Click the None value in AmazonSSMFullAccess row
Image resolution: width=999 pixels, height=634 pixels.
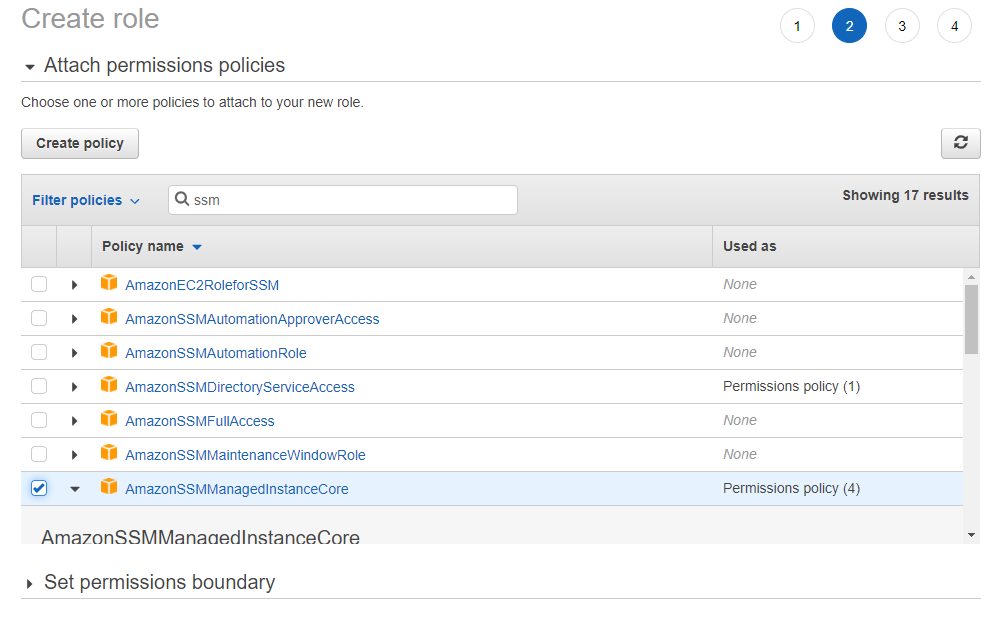point(740,420)
